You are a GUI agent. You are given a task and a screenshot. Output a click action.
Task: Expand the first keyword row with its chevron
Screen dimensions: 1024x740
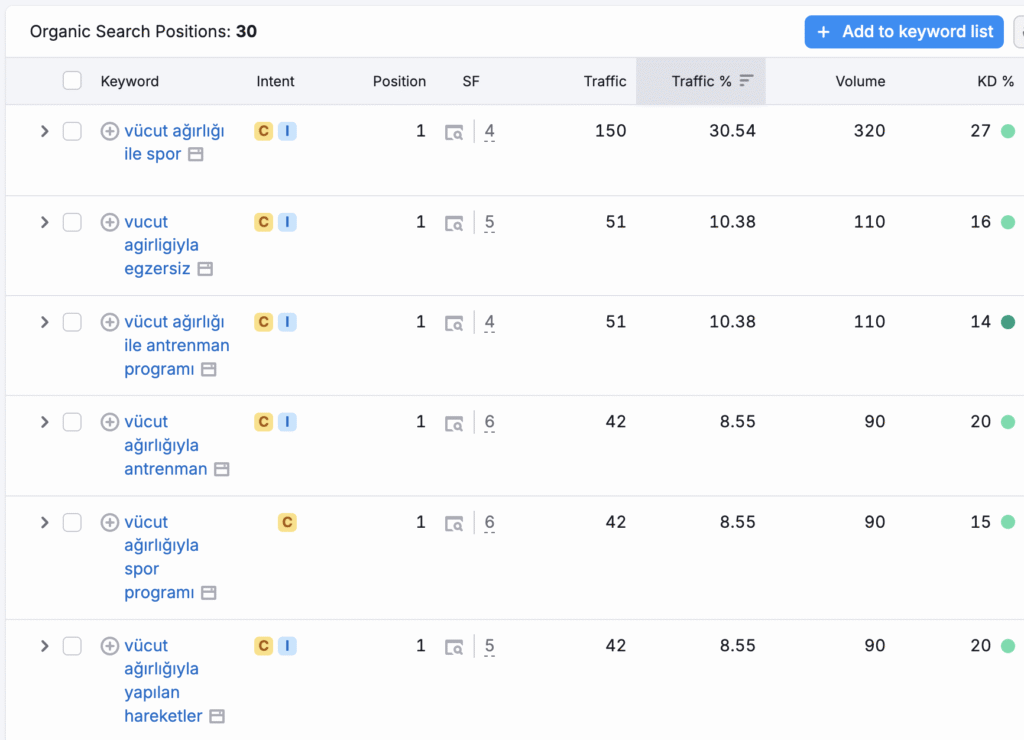pyautogui.click(x=44, y=130)
